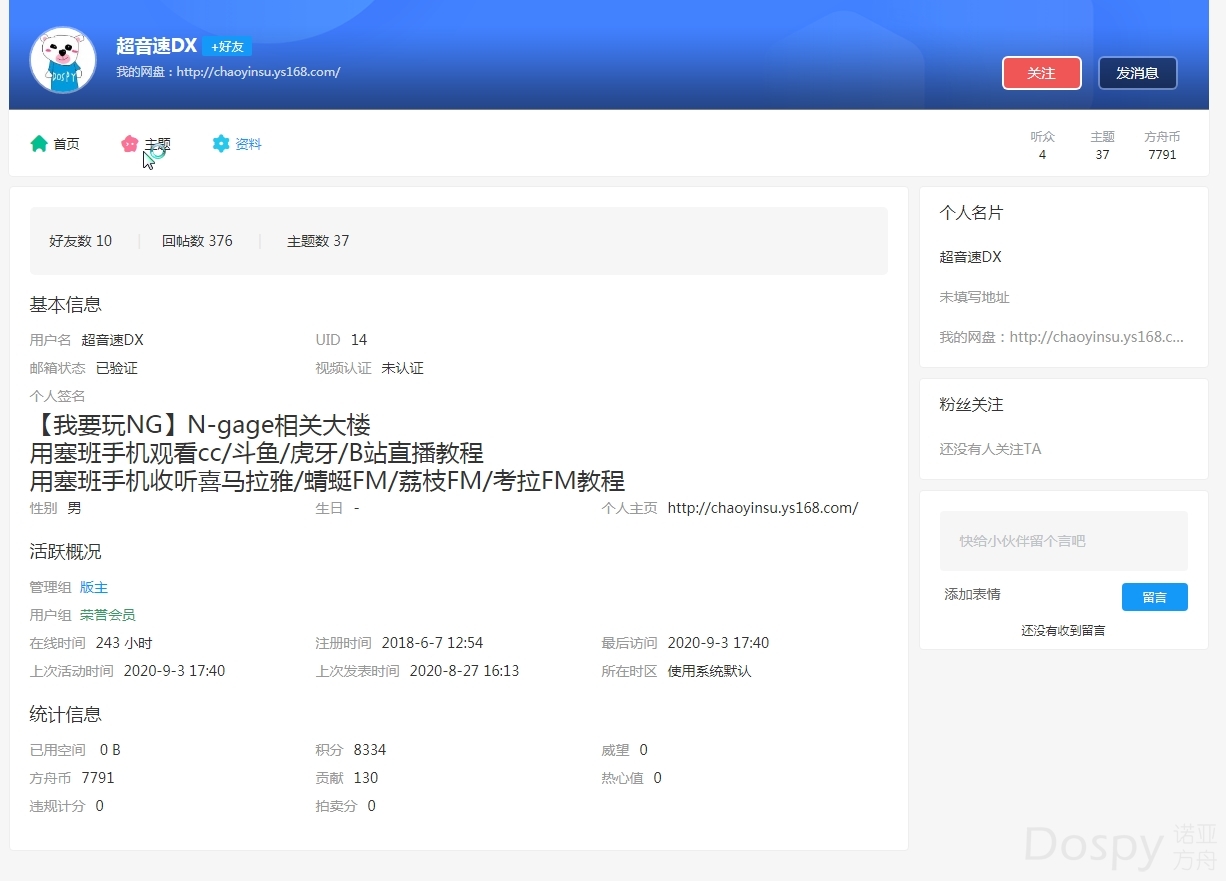Click the 回帖数 376 link

pos(197,241)
